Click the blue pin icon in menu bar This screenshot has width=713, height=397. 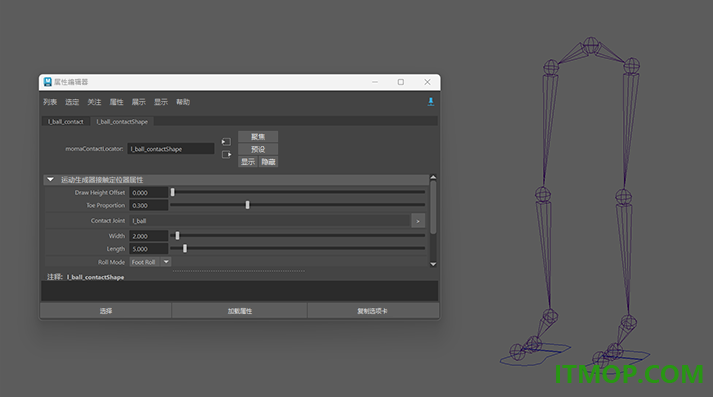(430, 102)
